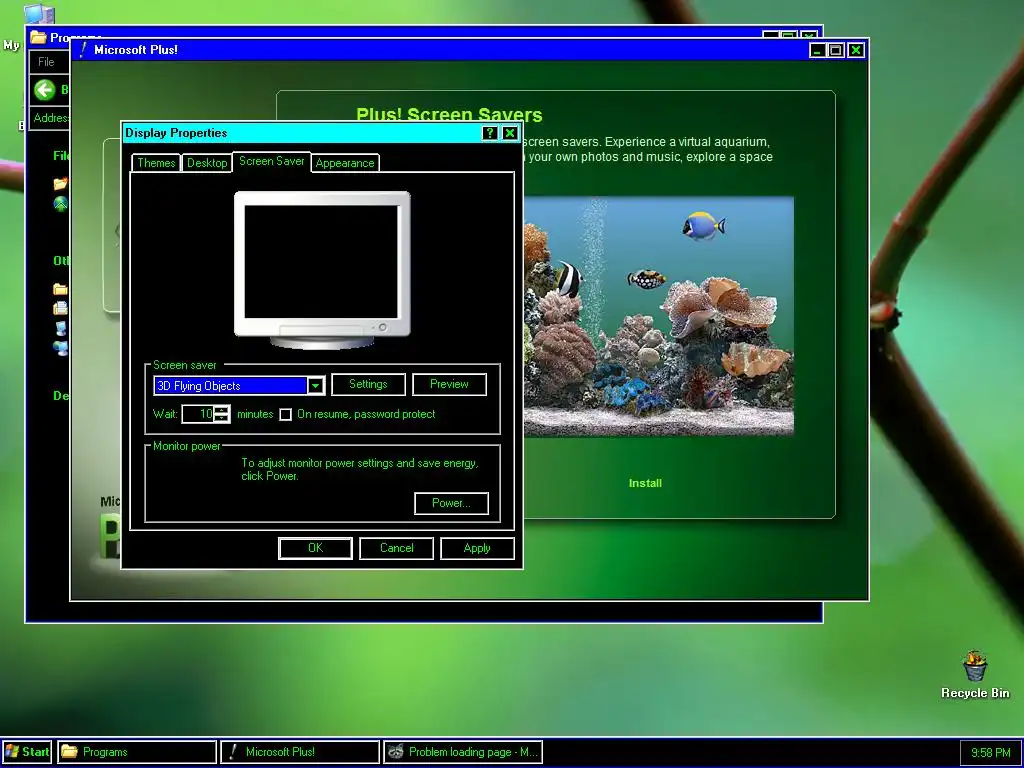Screen dimensions: 1024x768
Task: Expand the 3D Flying Objects screen saver dropdown
Action: click(315, 385)
